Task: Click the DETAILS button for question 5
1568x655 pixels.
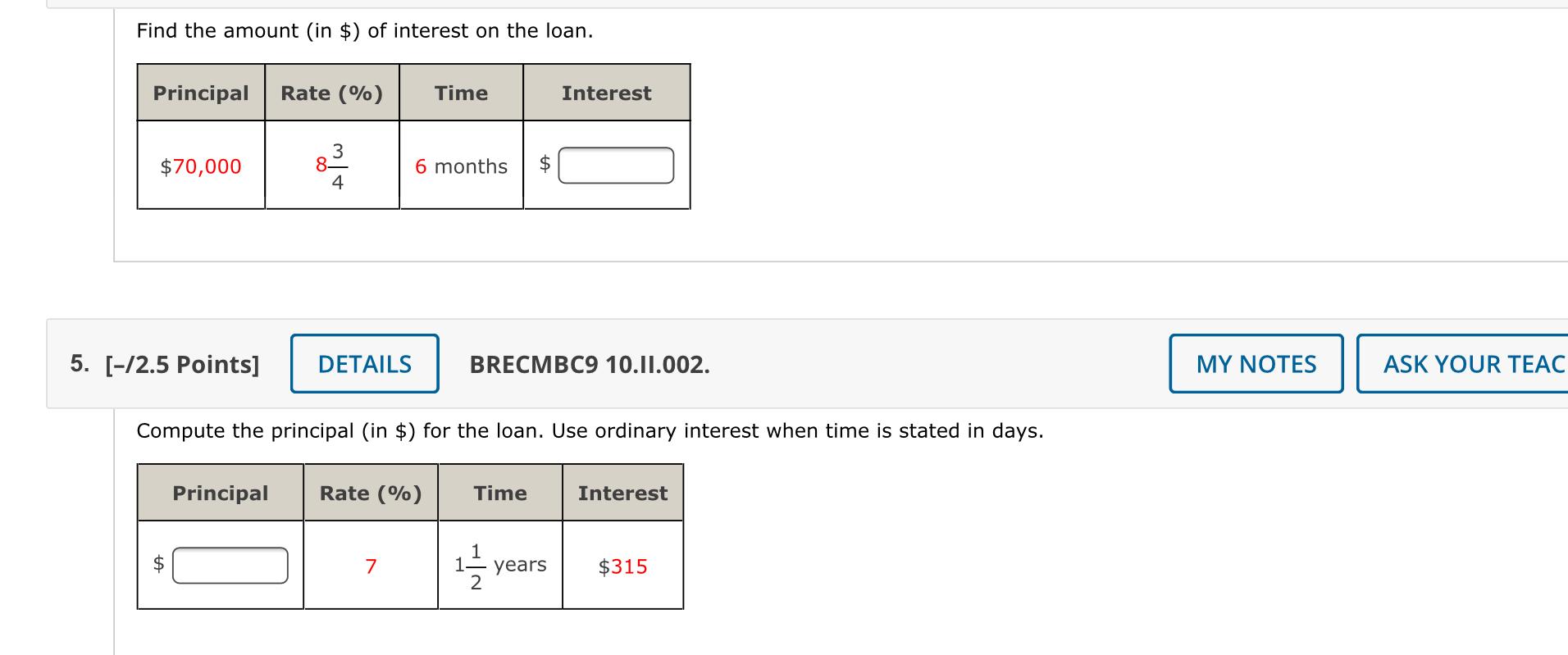Action: click(363, 364)
